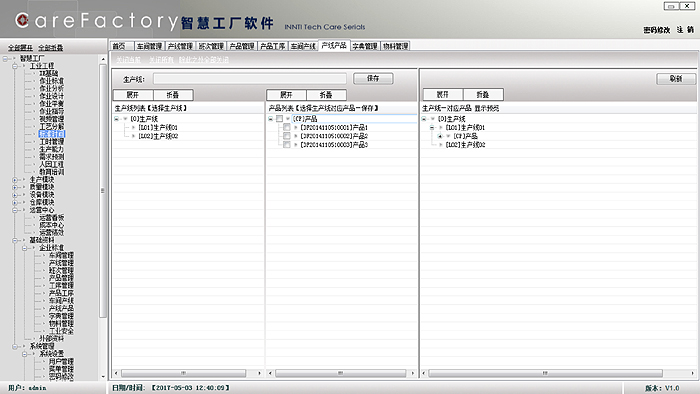Screen dimensions: 700x394
Task: Collapse [CP]产品 in the 产品列表 panel
Action: click(270, 119)
